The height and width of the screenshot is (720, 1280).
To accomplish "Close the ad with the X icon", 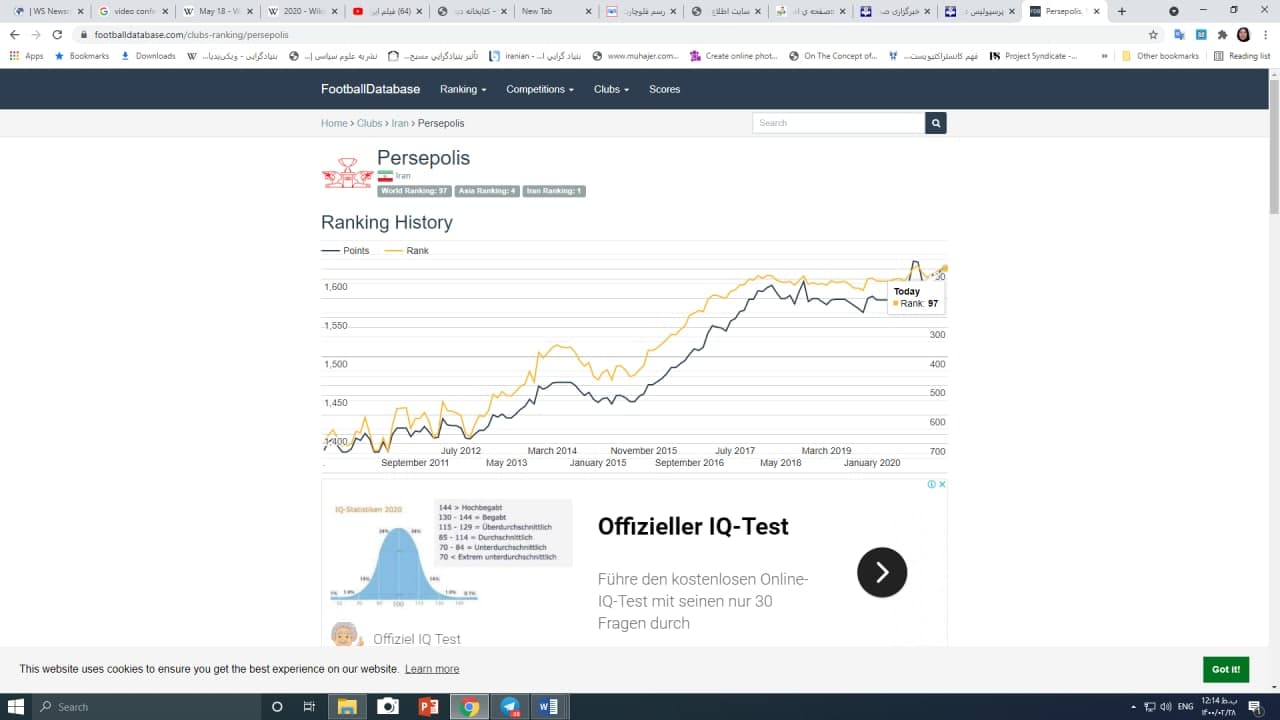I will click(x=942, y=484).
